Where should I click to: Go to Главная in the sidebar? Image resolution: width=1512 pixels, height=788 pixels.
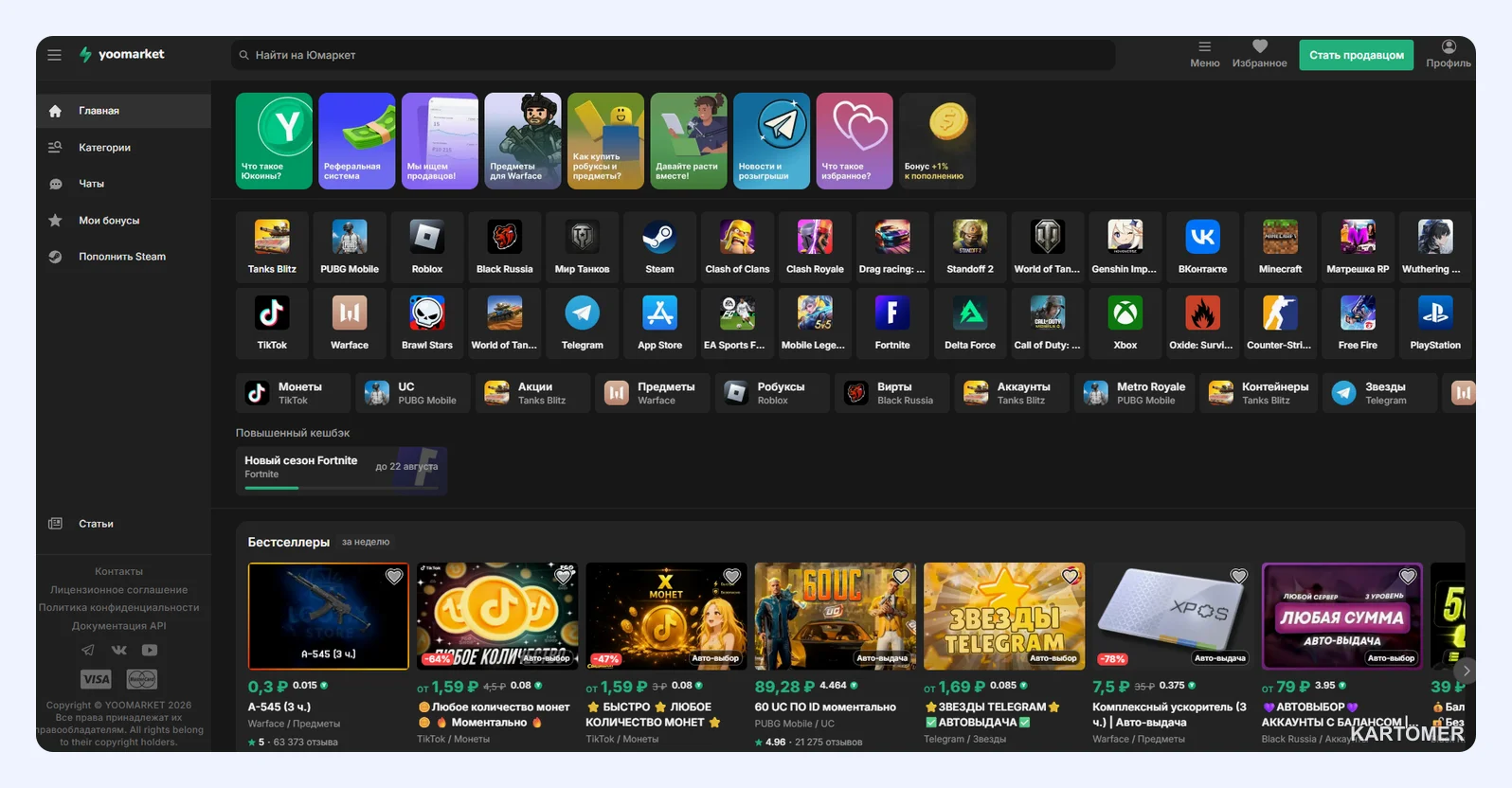click(123, 111)
